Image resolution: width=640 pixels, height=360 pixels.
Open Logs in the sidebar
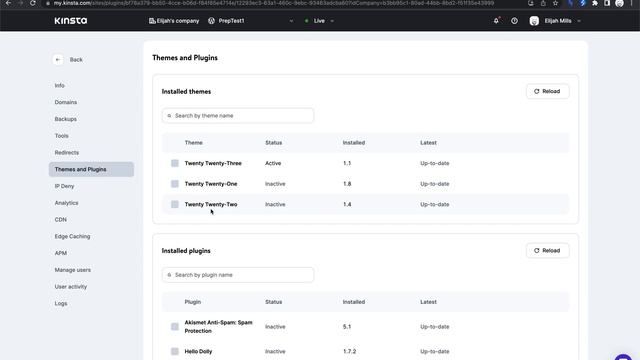[61, 303]
